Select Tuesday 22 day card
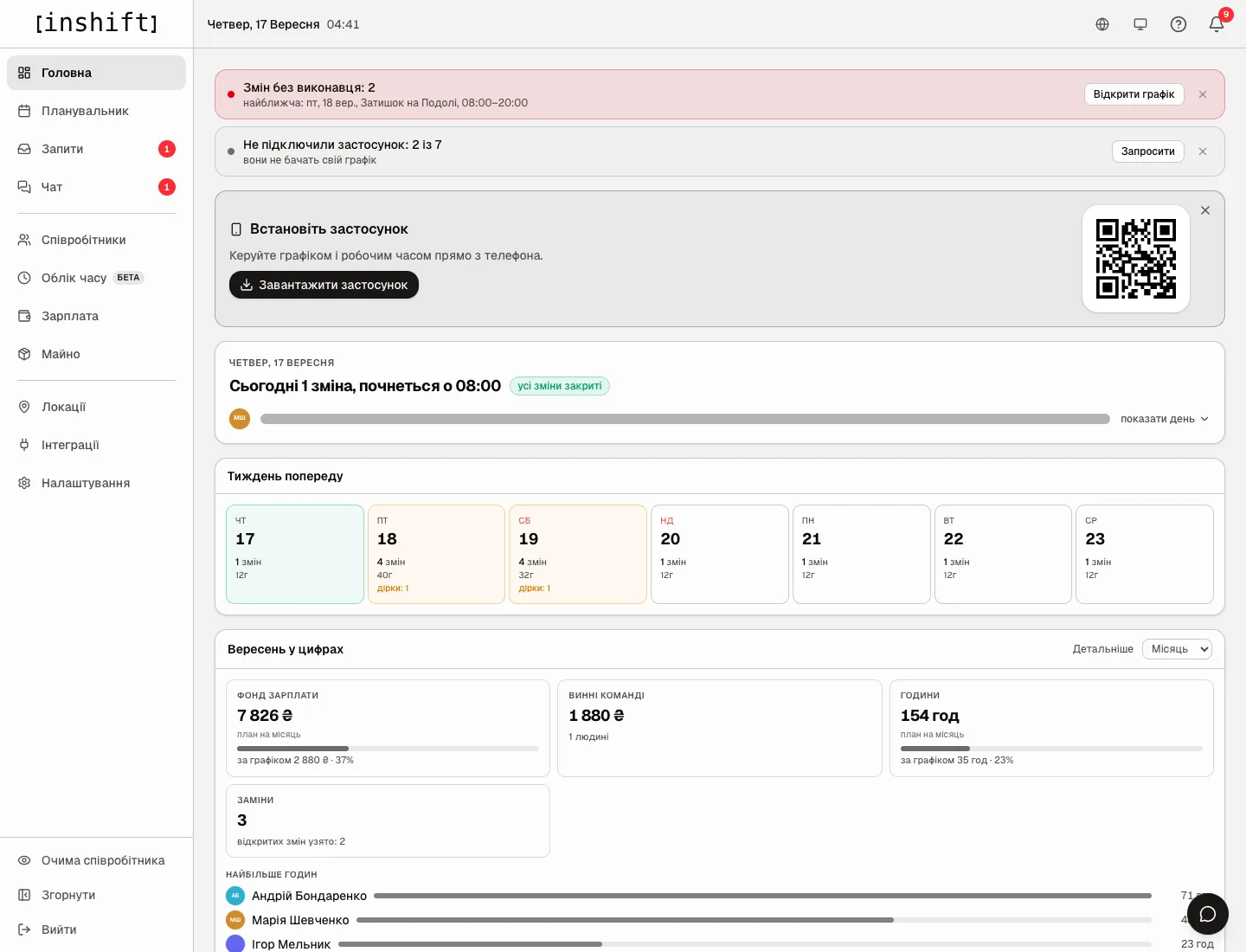The image size is (1246, 952). pos(1003,554)
